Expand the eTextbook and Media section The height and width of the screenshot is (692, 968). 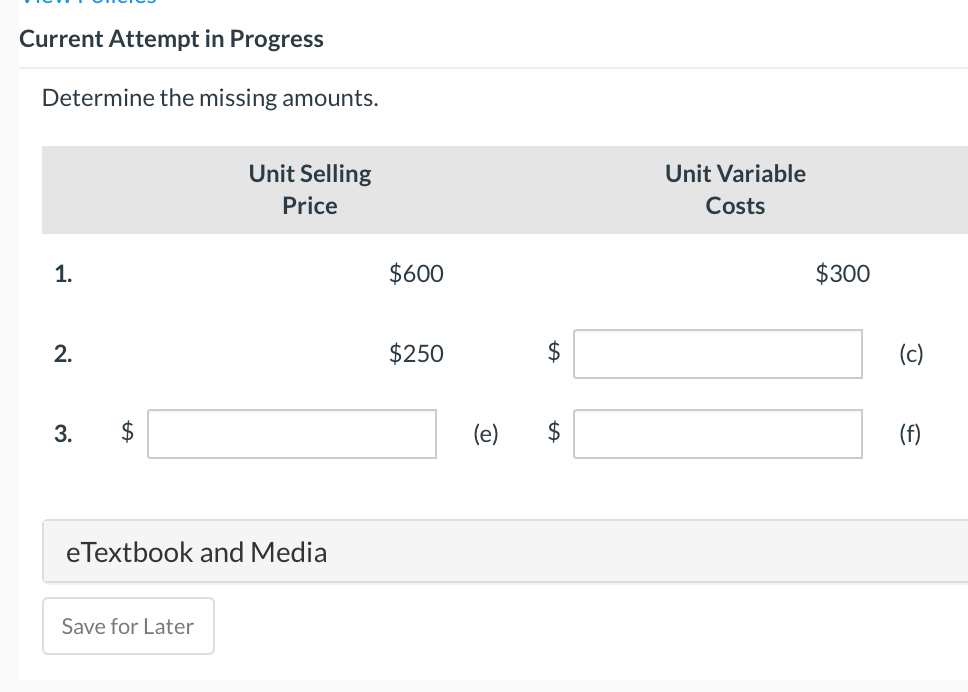[x=196, y=551]
